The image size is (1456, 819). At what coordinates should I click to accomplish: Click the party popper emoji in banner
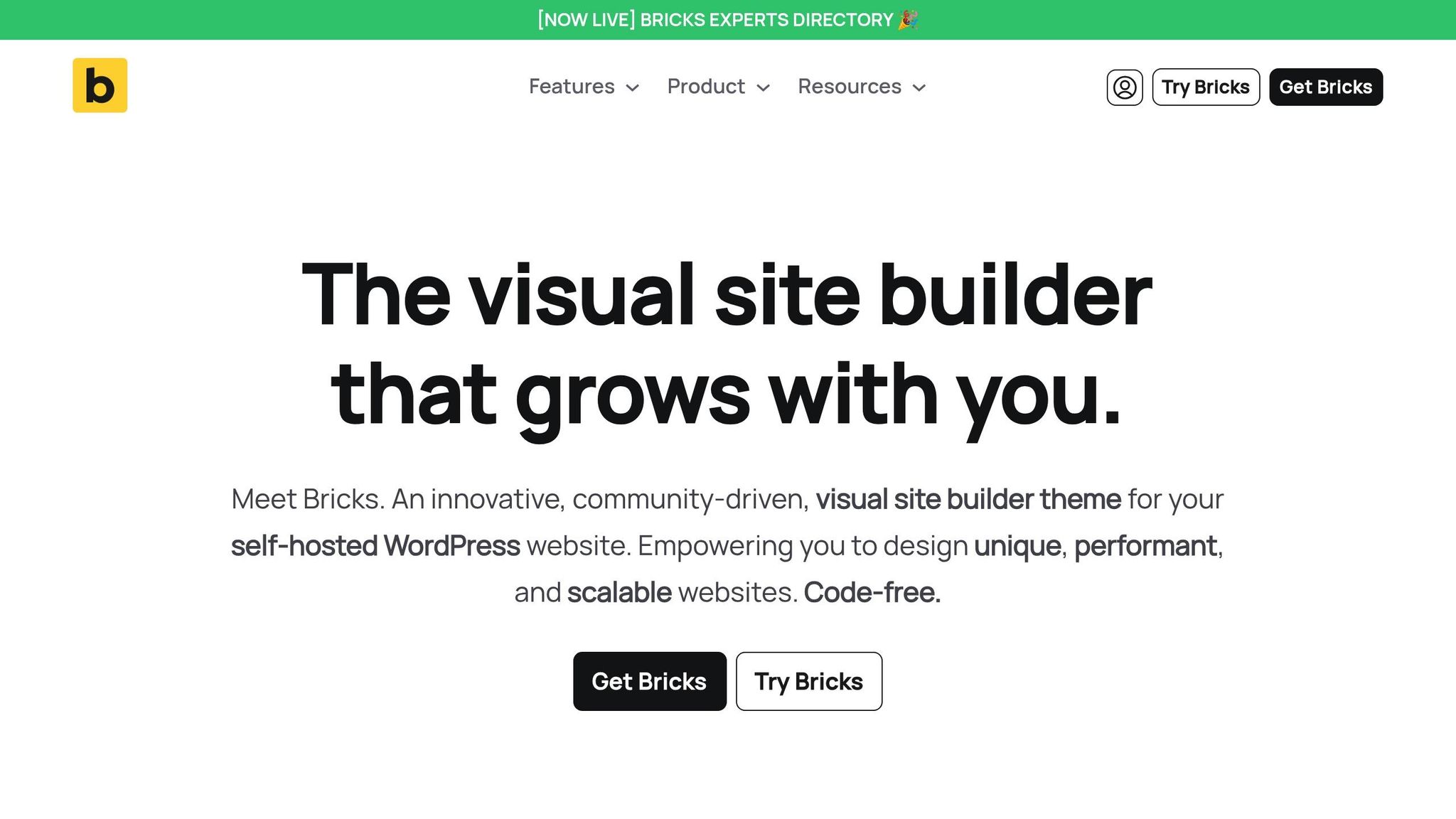click(x=908, y=20)
